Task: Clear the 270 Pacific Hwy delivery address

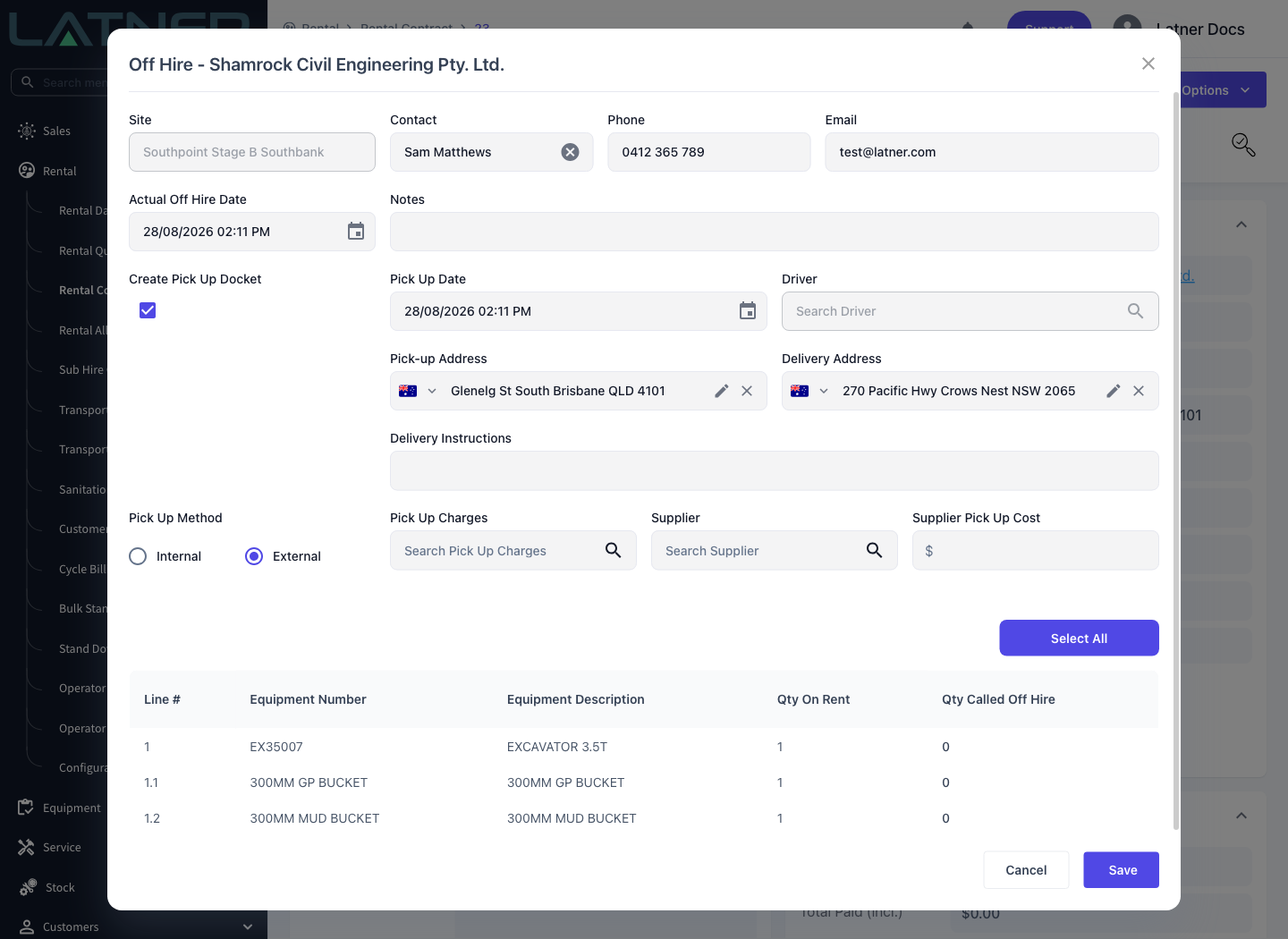Action: tap(1139, 391)
